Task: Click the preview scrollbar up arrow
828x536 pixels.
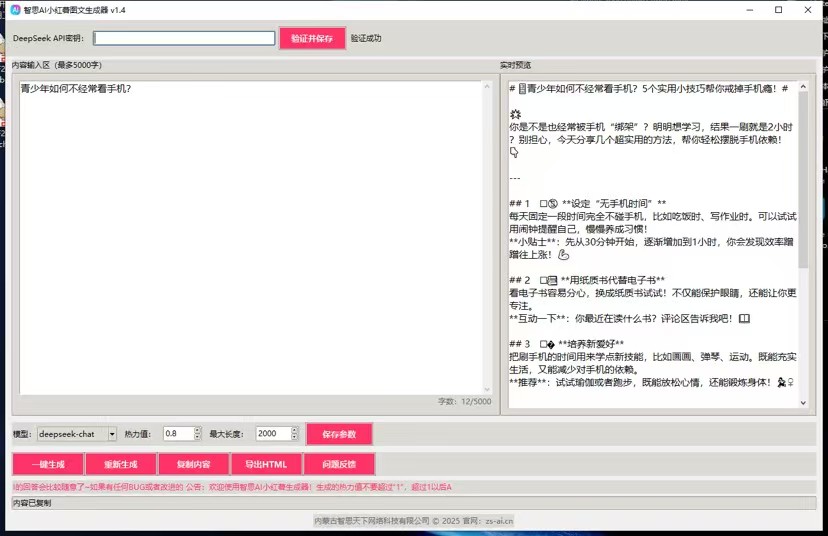Action: coord(803,87)
